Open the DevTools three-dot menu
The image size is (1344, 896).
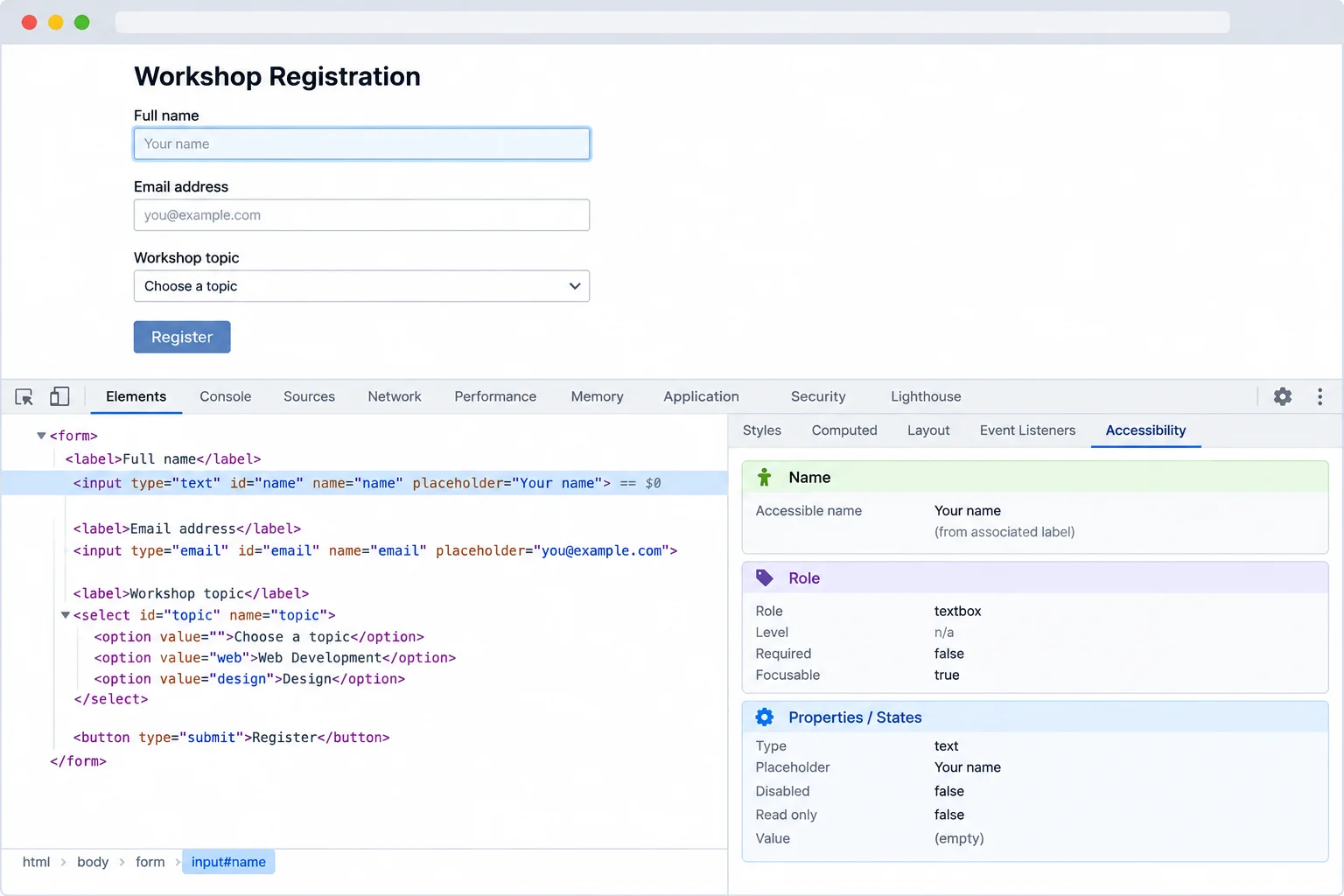click(x=1319, y=396)
